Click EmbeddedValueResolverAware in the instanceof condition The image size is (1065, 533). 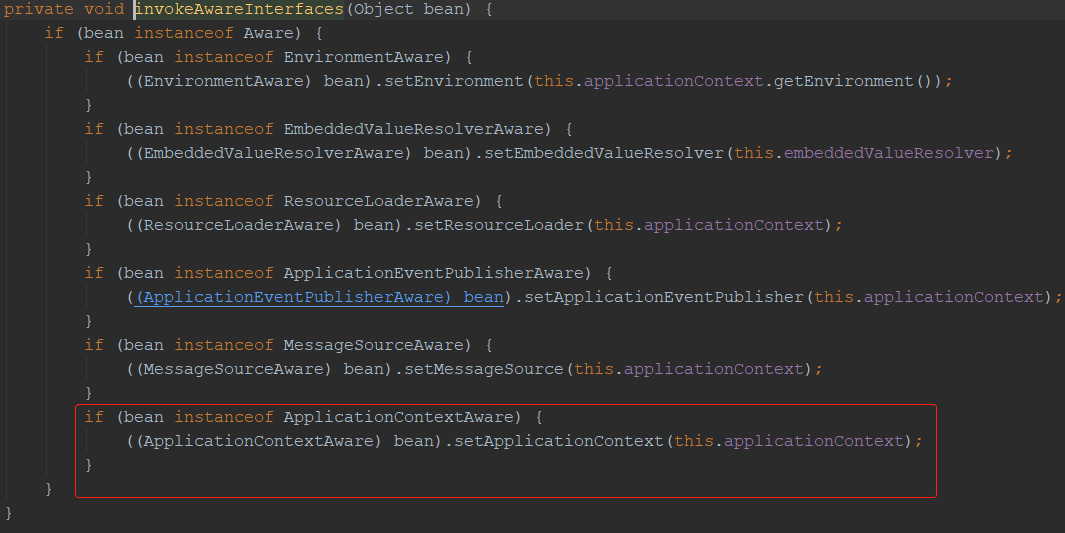coord(414,129)
